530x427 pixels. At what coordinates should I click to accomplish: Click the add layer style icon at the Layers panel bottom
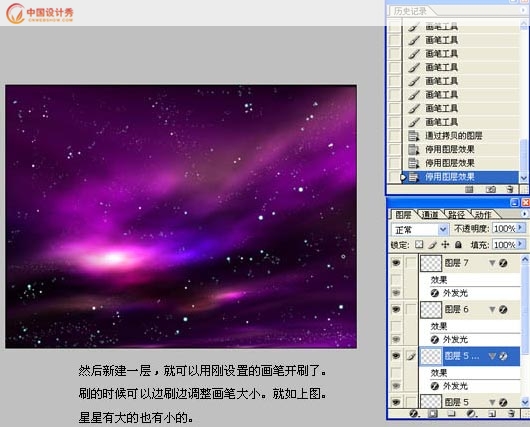pyautogui.click(x=413, y=413)
